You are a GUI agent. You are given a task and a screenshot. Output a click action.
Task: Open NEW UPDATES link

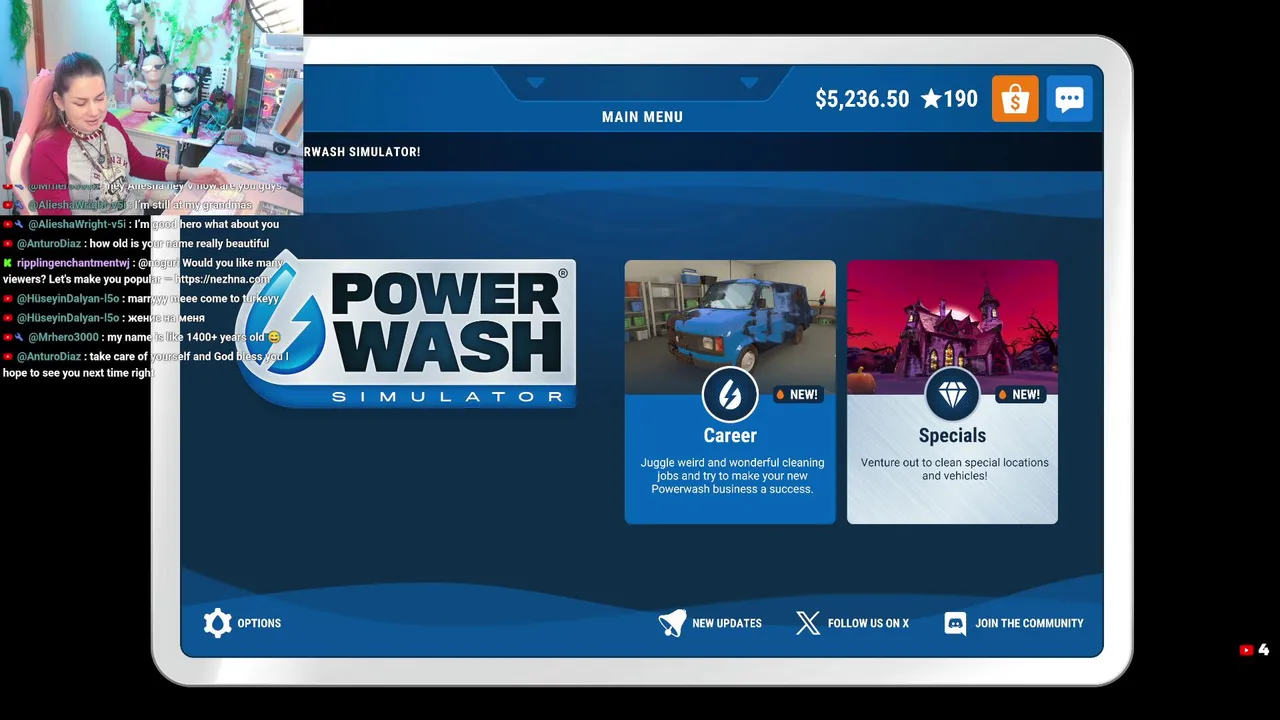(727, 623)
